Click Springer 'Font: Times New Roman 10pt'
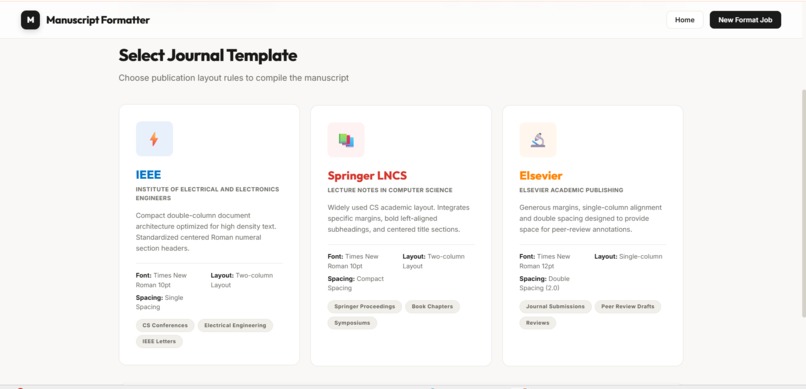The width and height of the screenshot is (806, 389). coord(353,261)
